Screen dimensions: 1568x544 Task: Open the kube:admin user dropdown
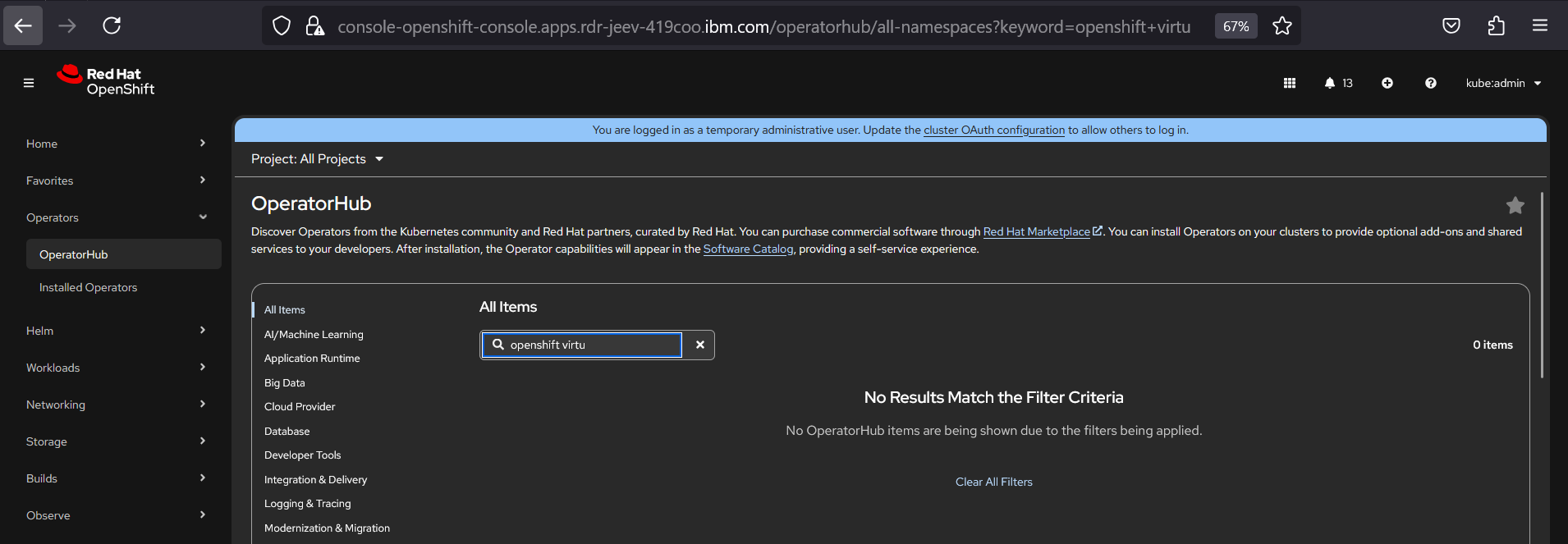[x=1503, y=83]
